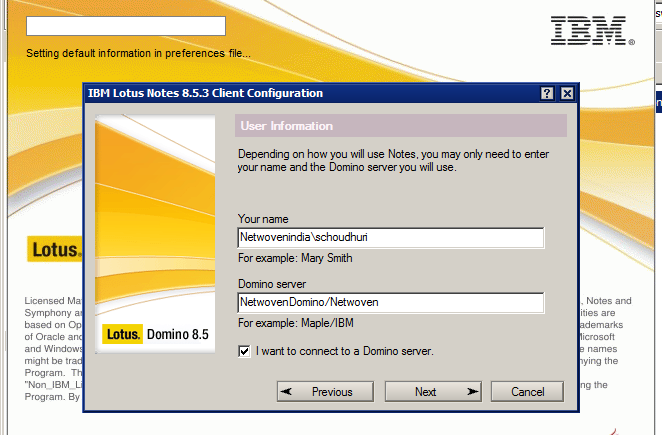Cancel the client configuration
Screen dimensions: 662x435
527,392
